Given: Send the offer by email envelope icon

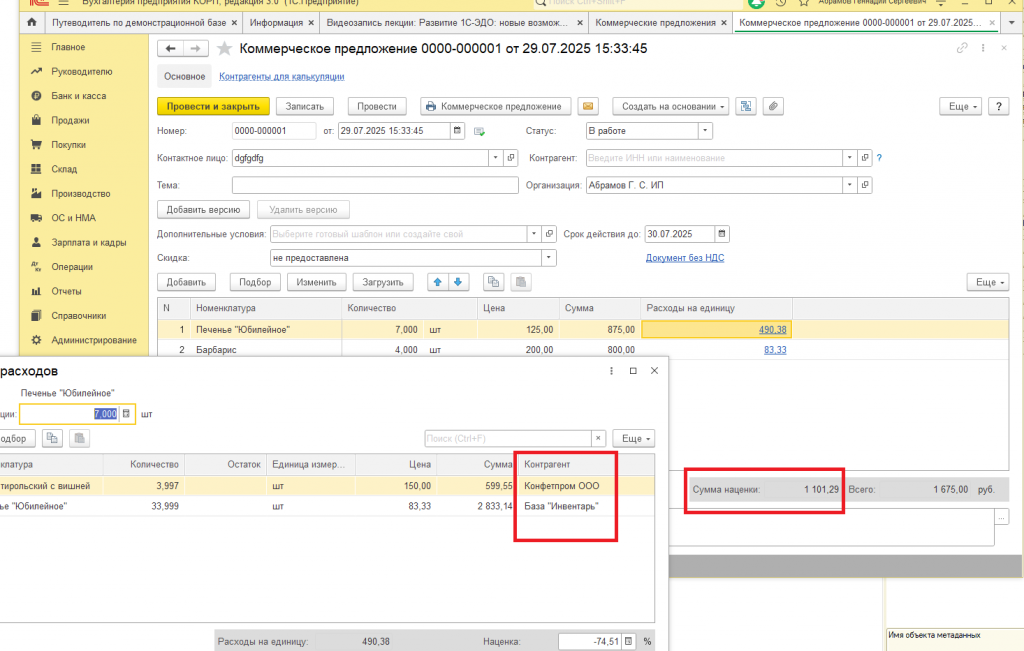Looking at the screenshot, I should (x=588, y=106).
